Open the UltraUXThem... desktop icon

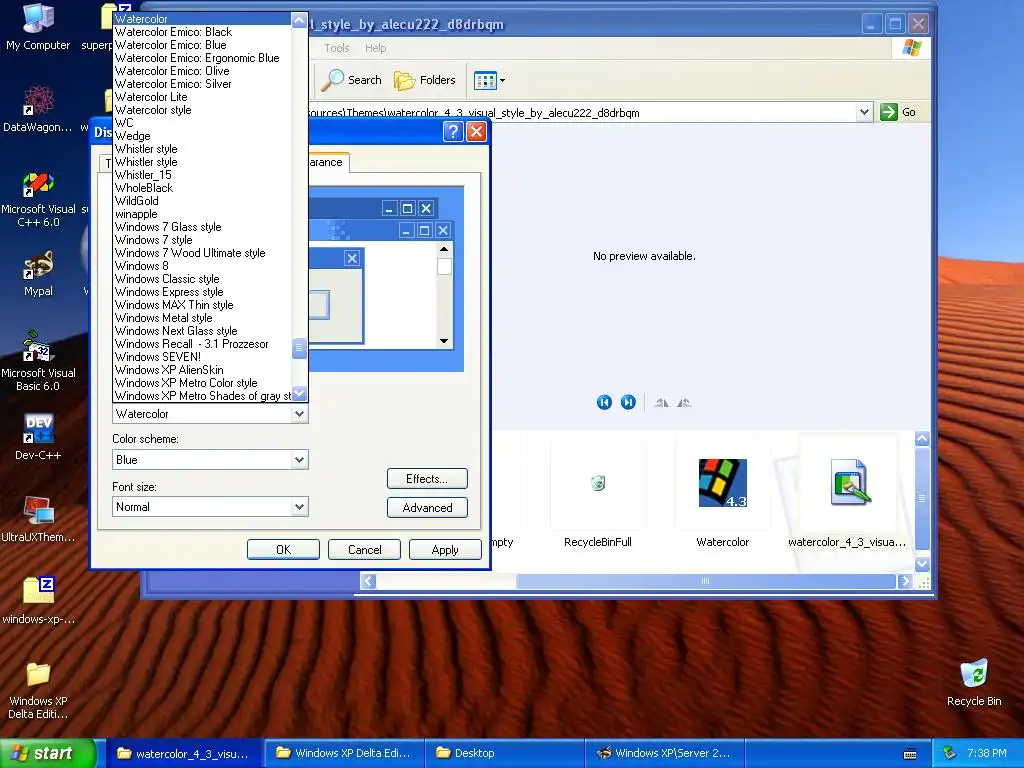coord(38,519)
